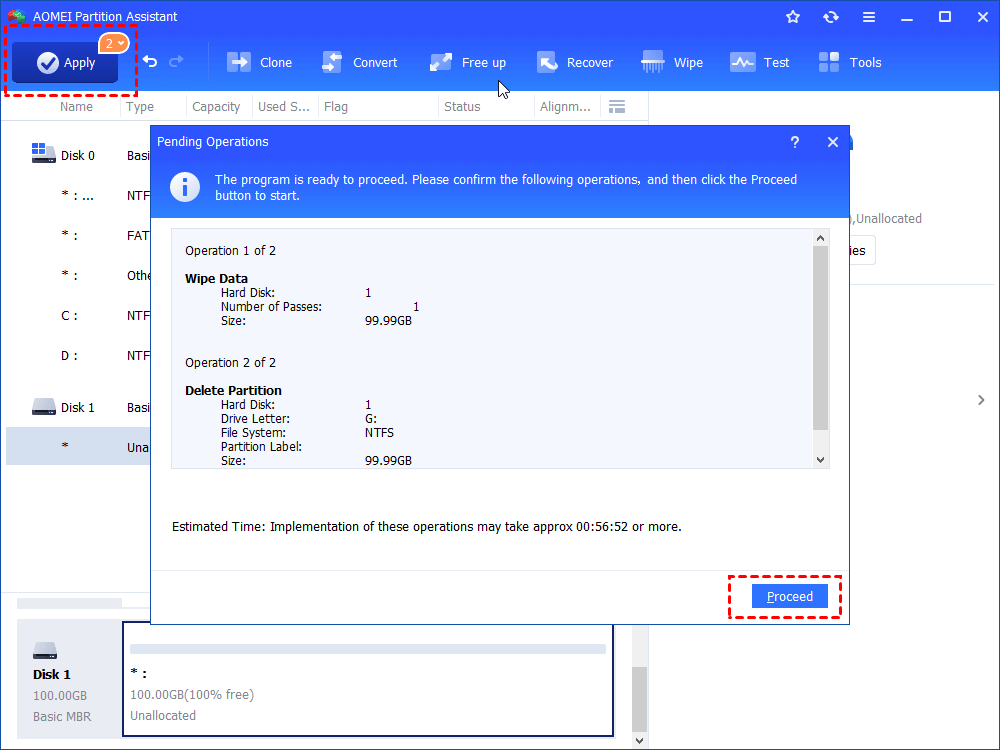Viewport: 1000px width, 750px height.
Task: Click the 'Operation 1 of 2' label
Action: click(230, 251)
